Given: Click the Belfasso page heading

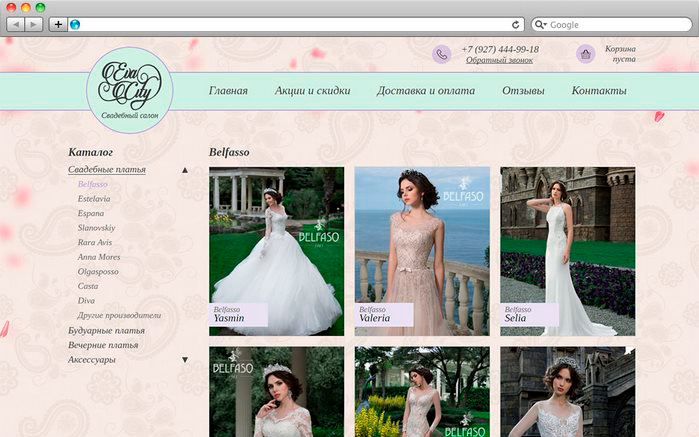Looking at the screenshot, I should point(229,152).
